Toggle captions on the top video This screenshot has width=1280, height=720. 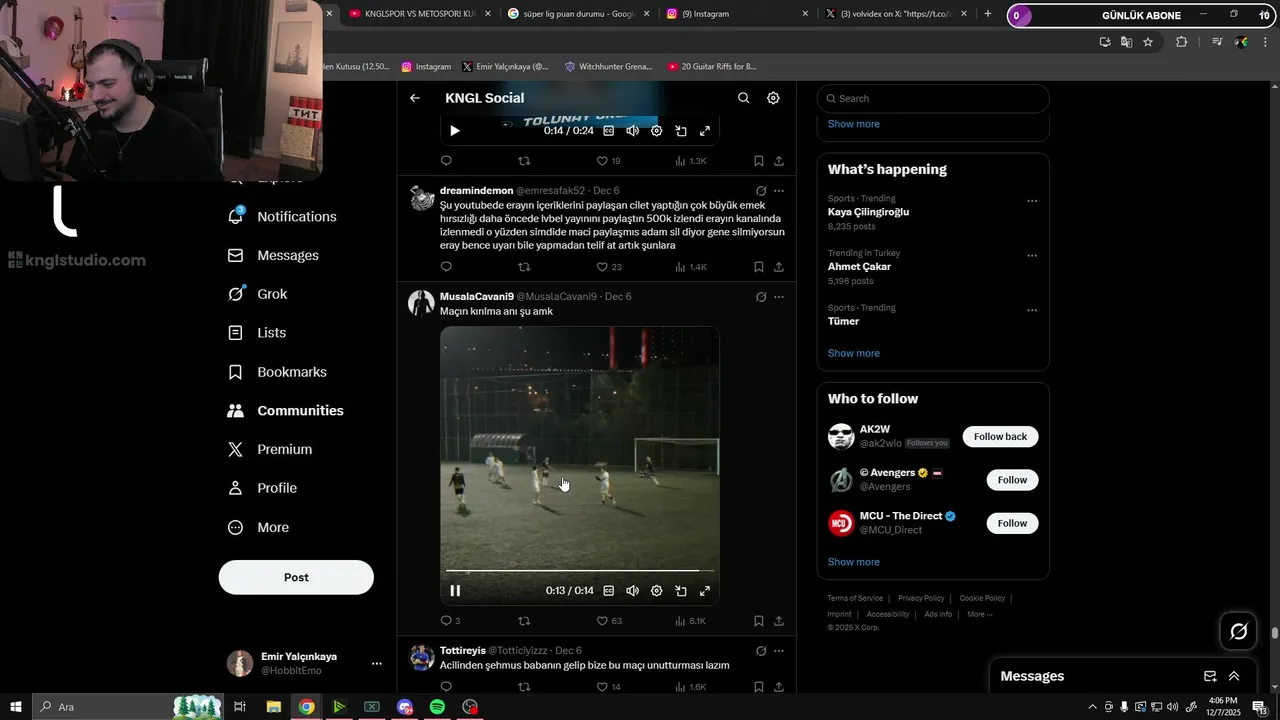tap(608, 131)
